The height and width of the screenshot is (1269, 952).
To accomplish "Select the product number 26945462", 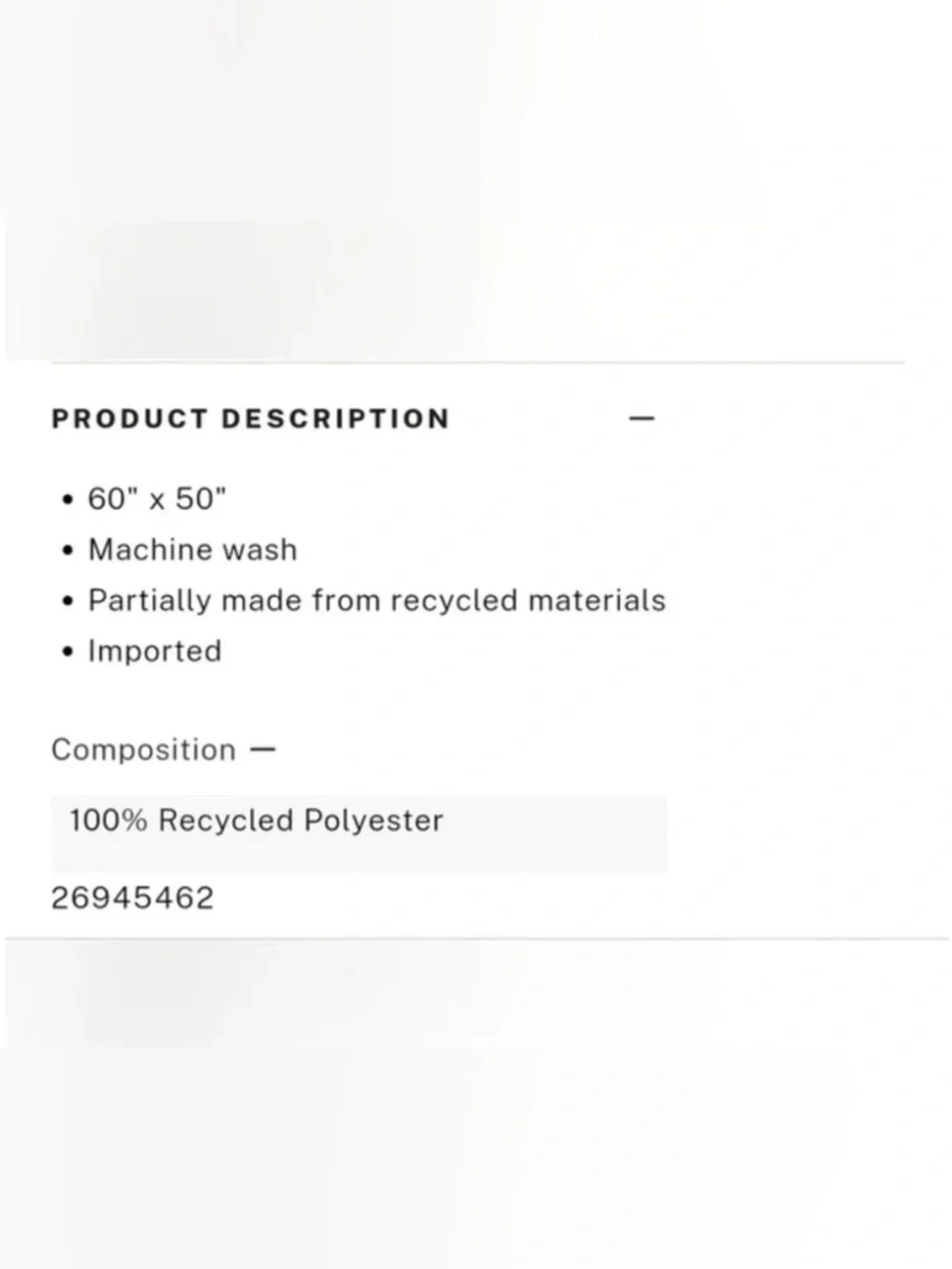I will point(132,897).
